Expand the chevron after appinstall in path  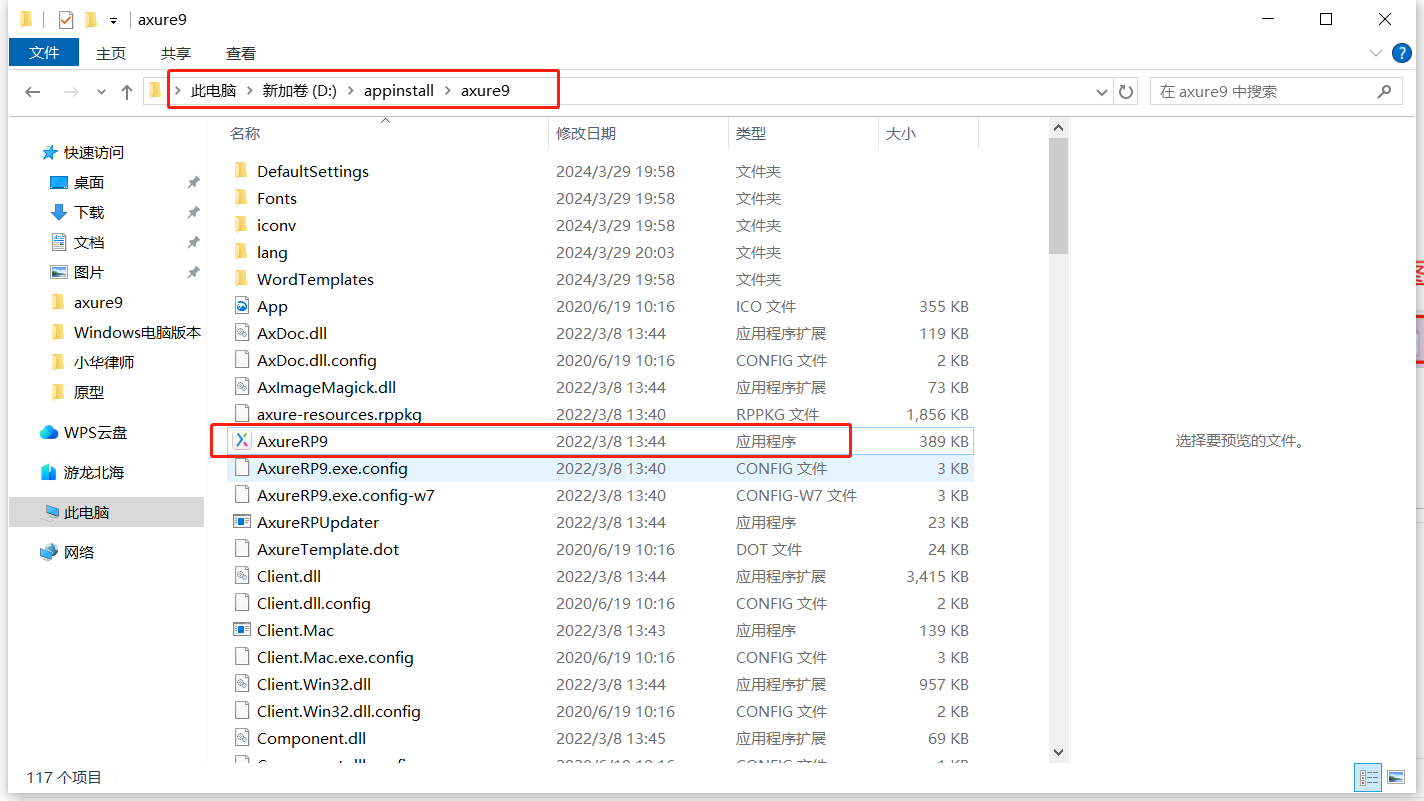[447, 91]
